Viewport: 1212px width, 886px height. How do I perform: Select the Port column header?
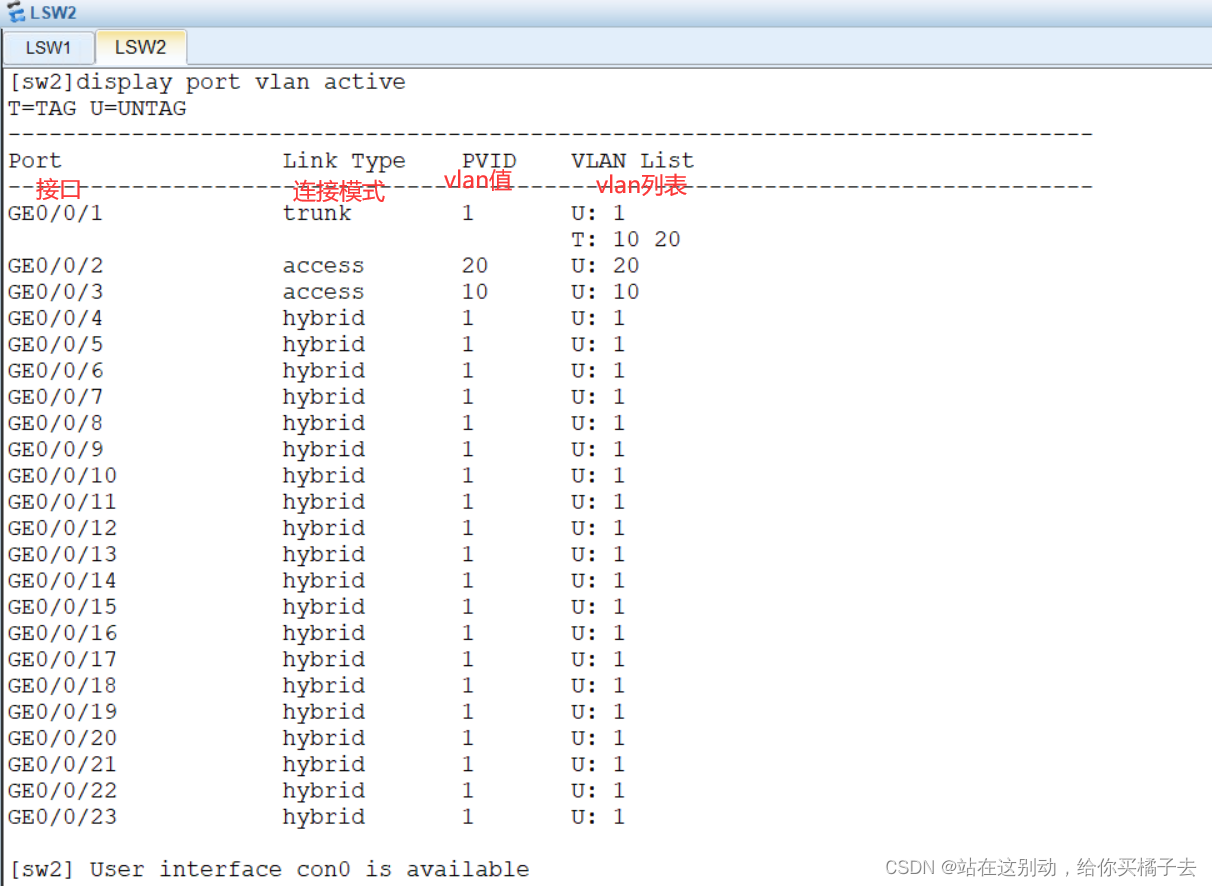click(x=33, y=160)
